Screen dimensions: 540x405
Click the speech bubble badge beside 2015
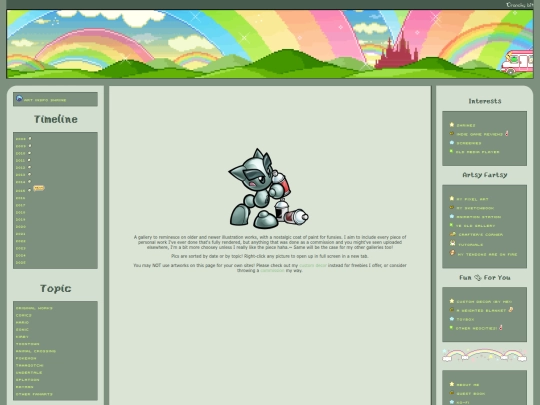click(39, 188)
